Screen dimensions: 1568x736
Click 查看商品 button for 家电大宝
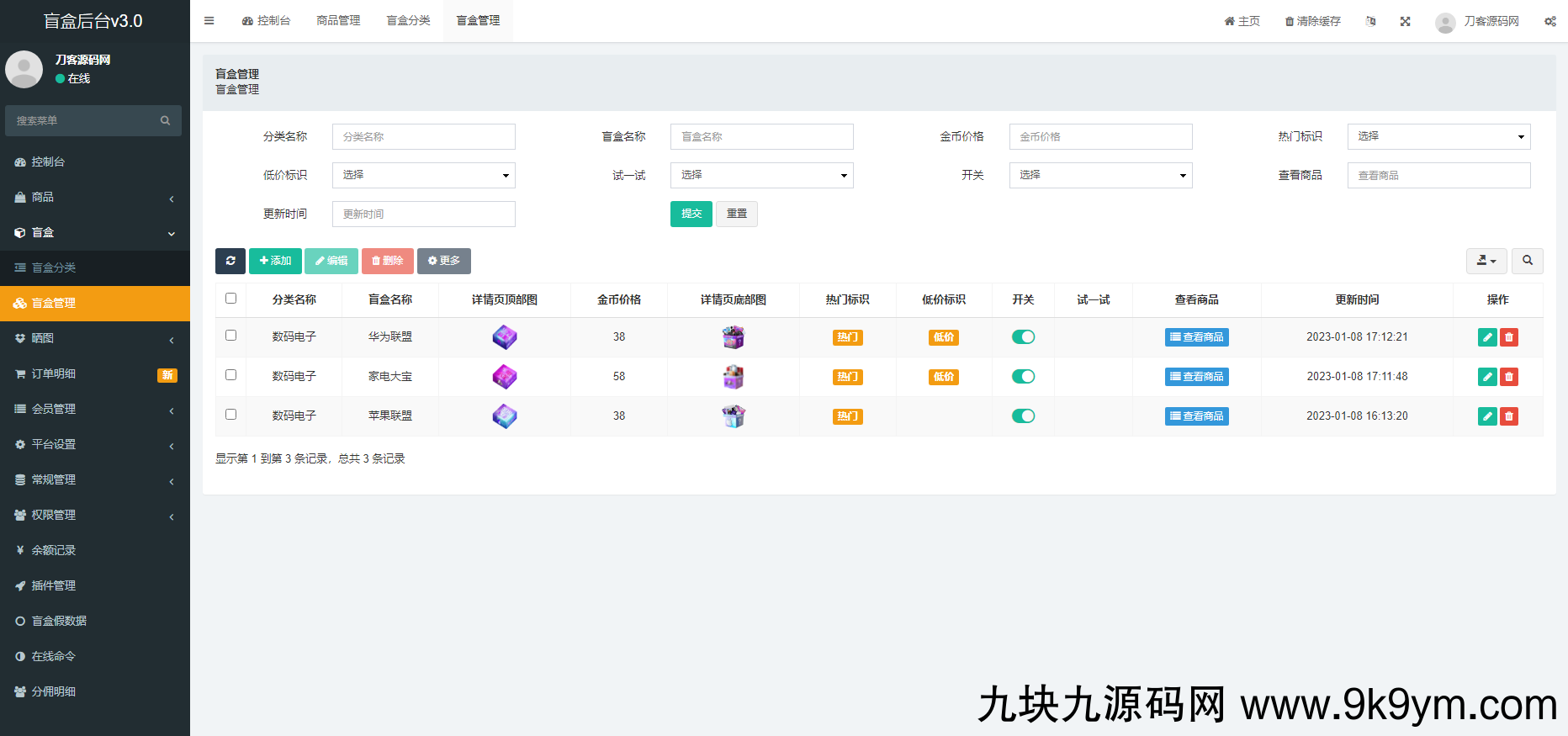click(x=1196, y=377)
